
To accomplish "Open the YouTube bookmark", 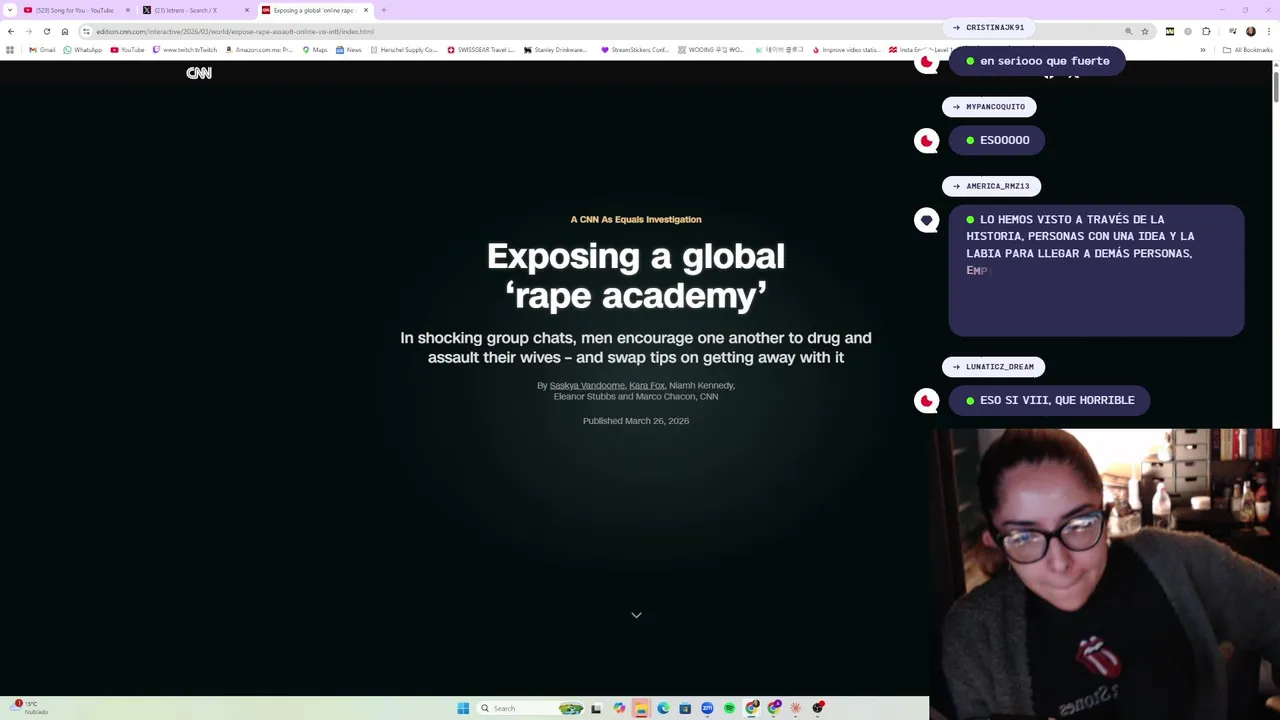I will click(x=127, y=49).
